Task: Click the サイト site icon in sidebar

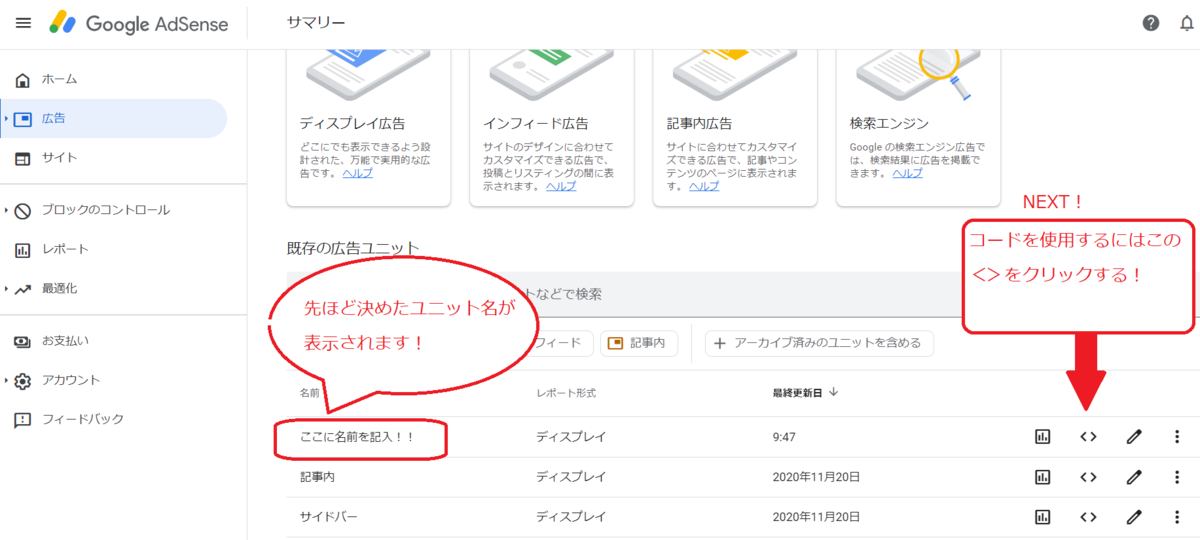Action: click(23, 158)
